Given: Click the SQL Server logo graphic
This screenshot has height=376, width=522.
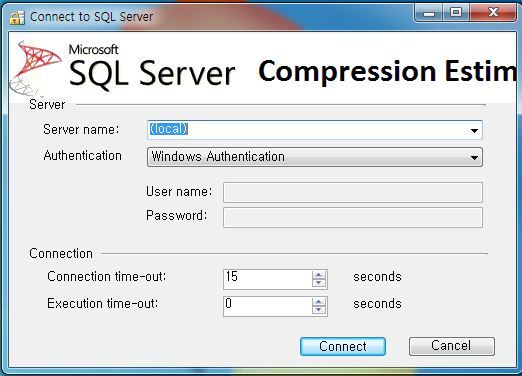Looking at the screenshot, I should pyautogui.click(x=35, y=68).
